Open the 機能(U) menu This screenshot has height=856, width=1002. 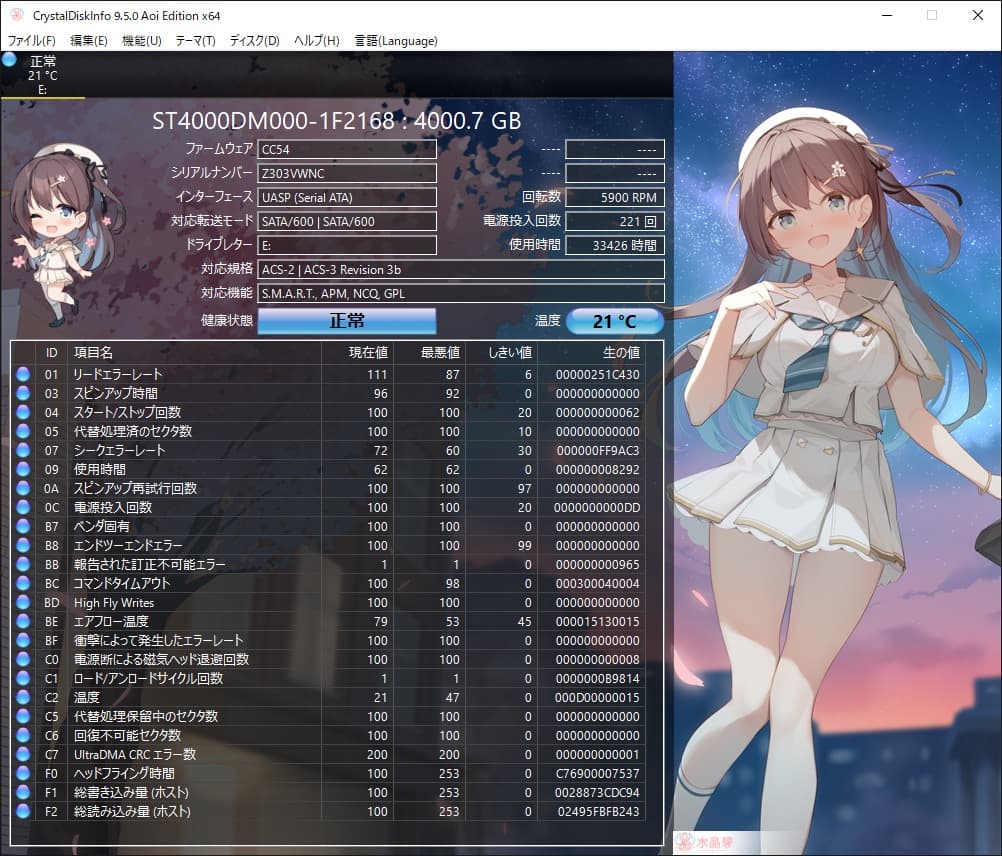141,41
